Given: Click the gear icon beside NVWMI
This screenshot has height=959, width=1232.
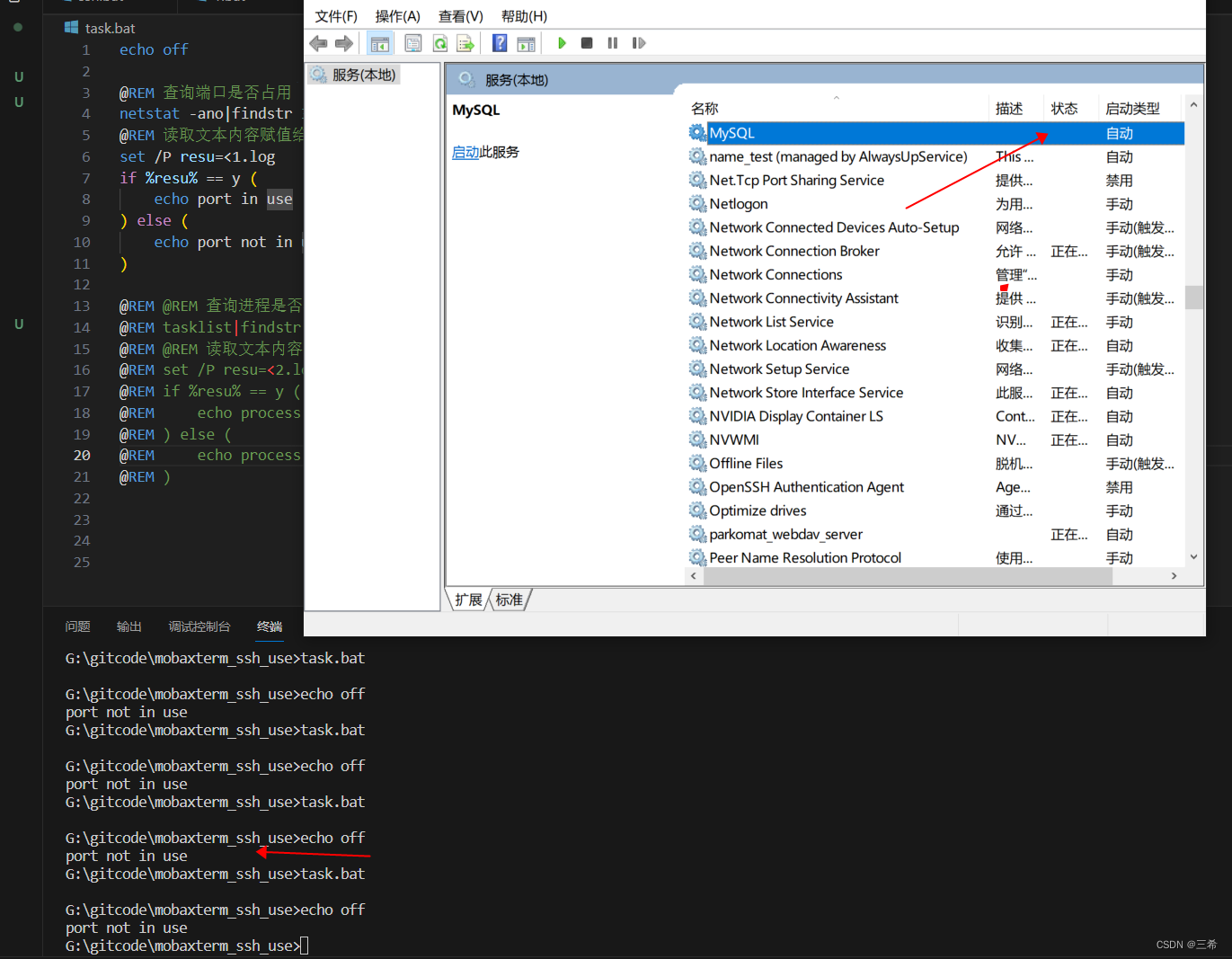Looking at the screenshot, I should pos(697,440).
